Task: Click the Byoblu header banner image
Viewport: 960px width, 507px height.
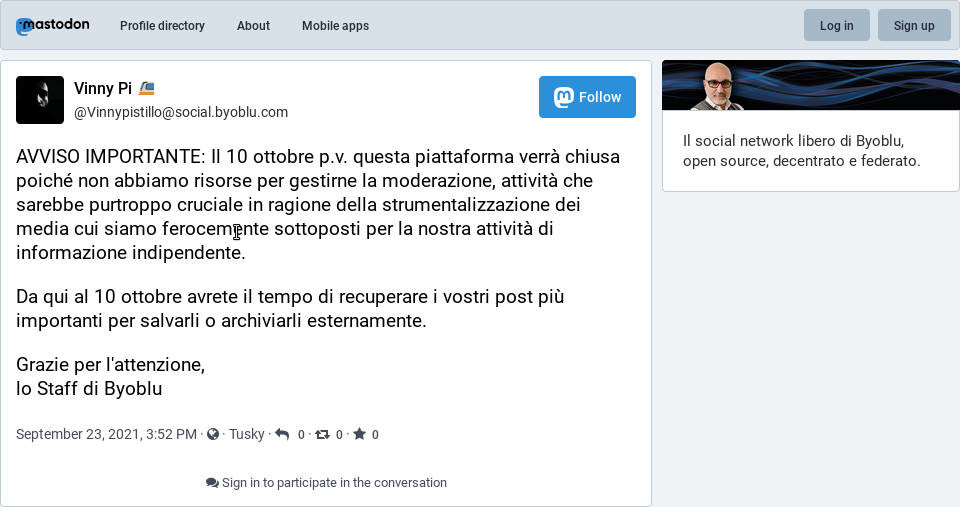Action: 811,85
